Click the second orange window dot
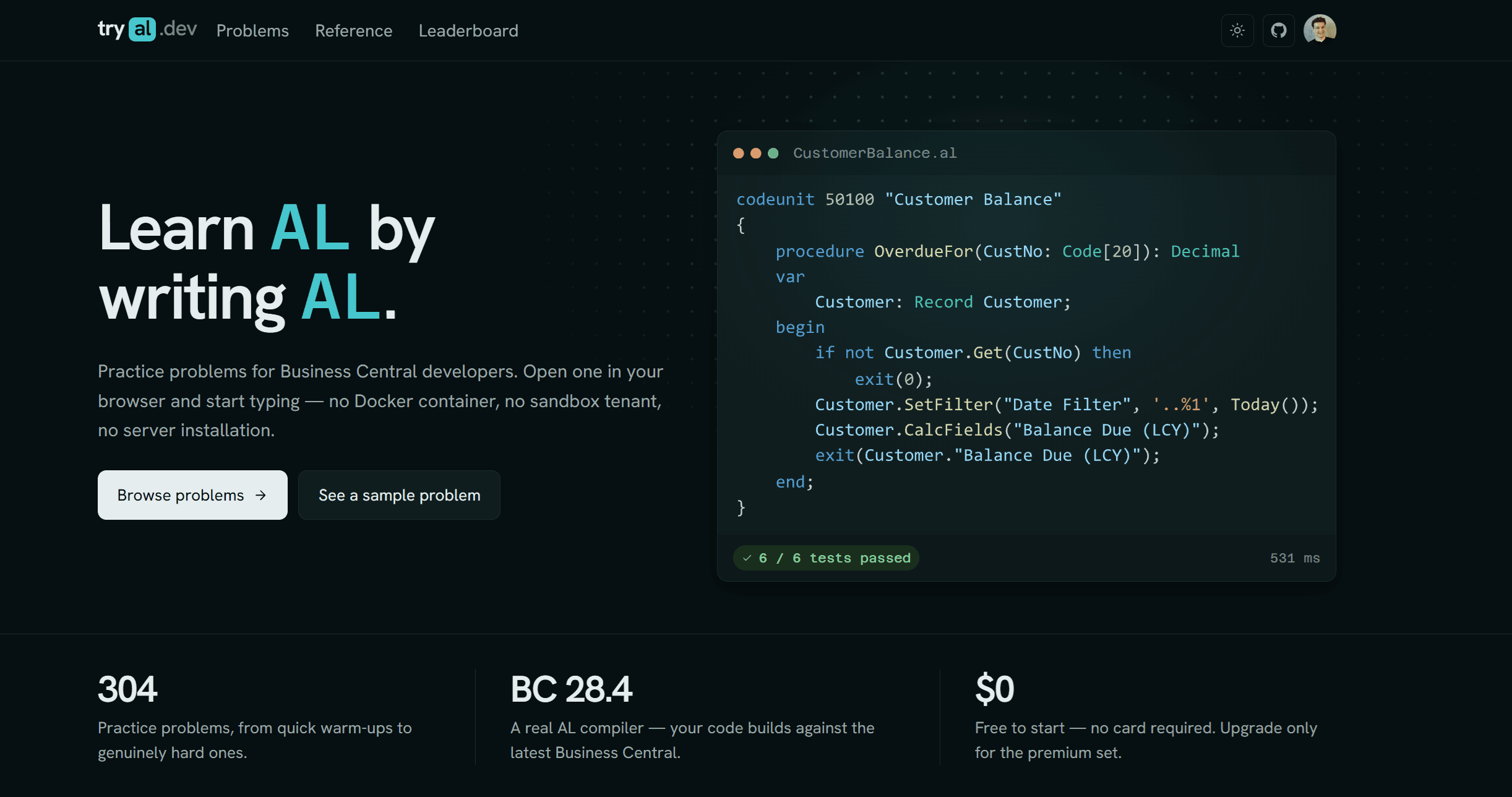 click(755, 153)
